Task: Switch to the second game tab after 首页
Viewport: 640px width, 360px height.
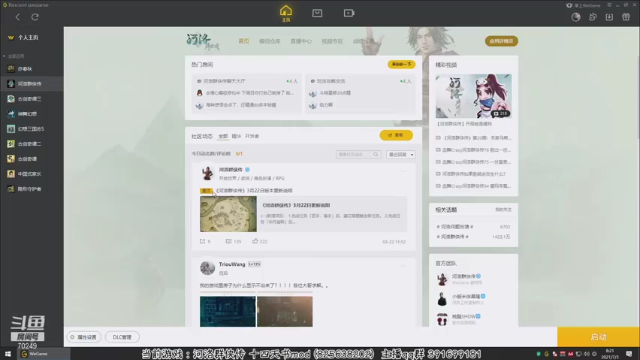Action: point(269,41)
